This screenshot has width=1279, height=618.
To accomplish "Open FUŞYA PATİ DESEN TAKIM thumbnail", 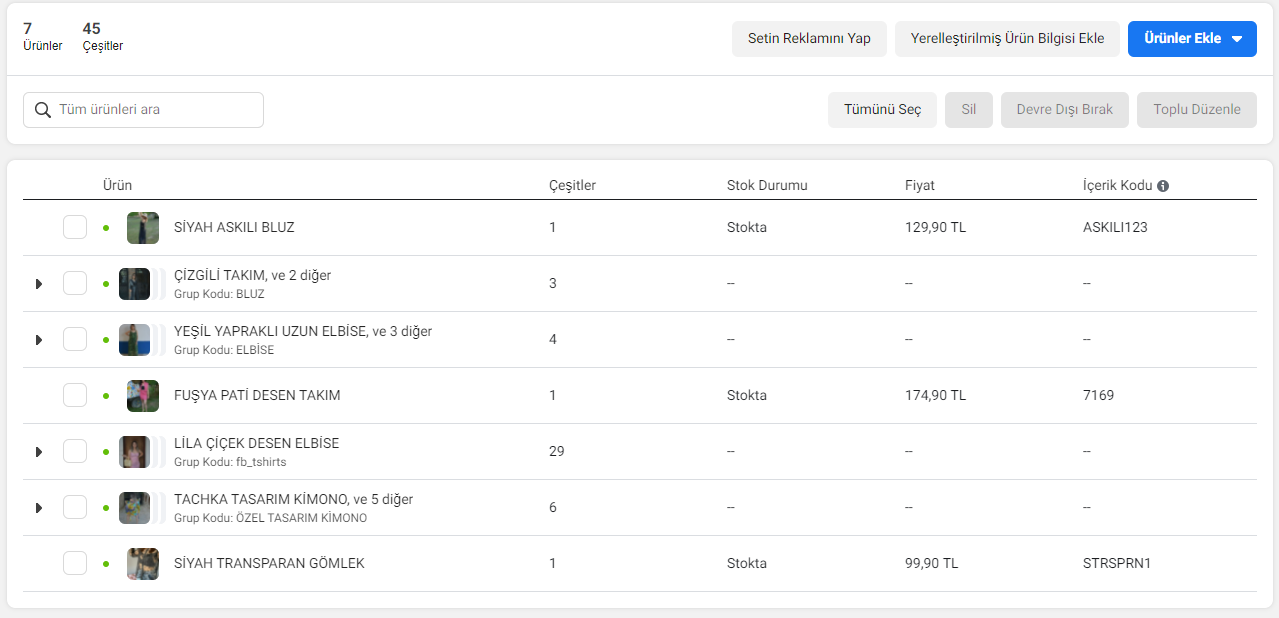I will click(x=143, y=396).
